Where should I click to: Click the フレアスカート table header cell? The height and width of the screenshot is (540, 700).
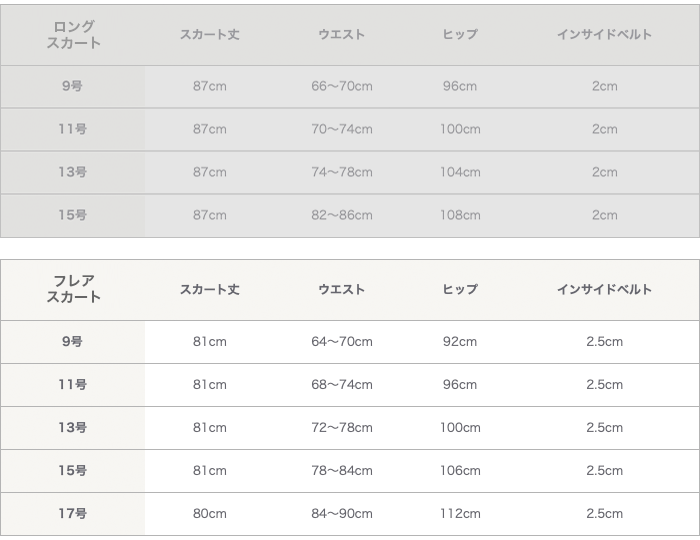[73, 290]
